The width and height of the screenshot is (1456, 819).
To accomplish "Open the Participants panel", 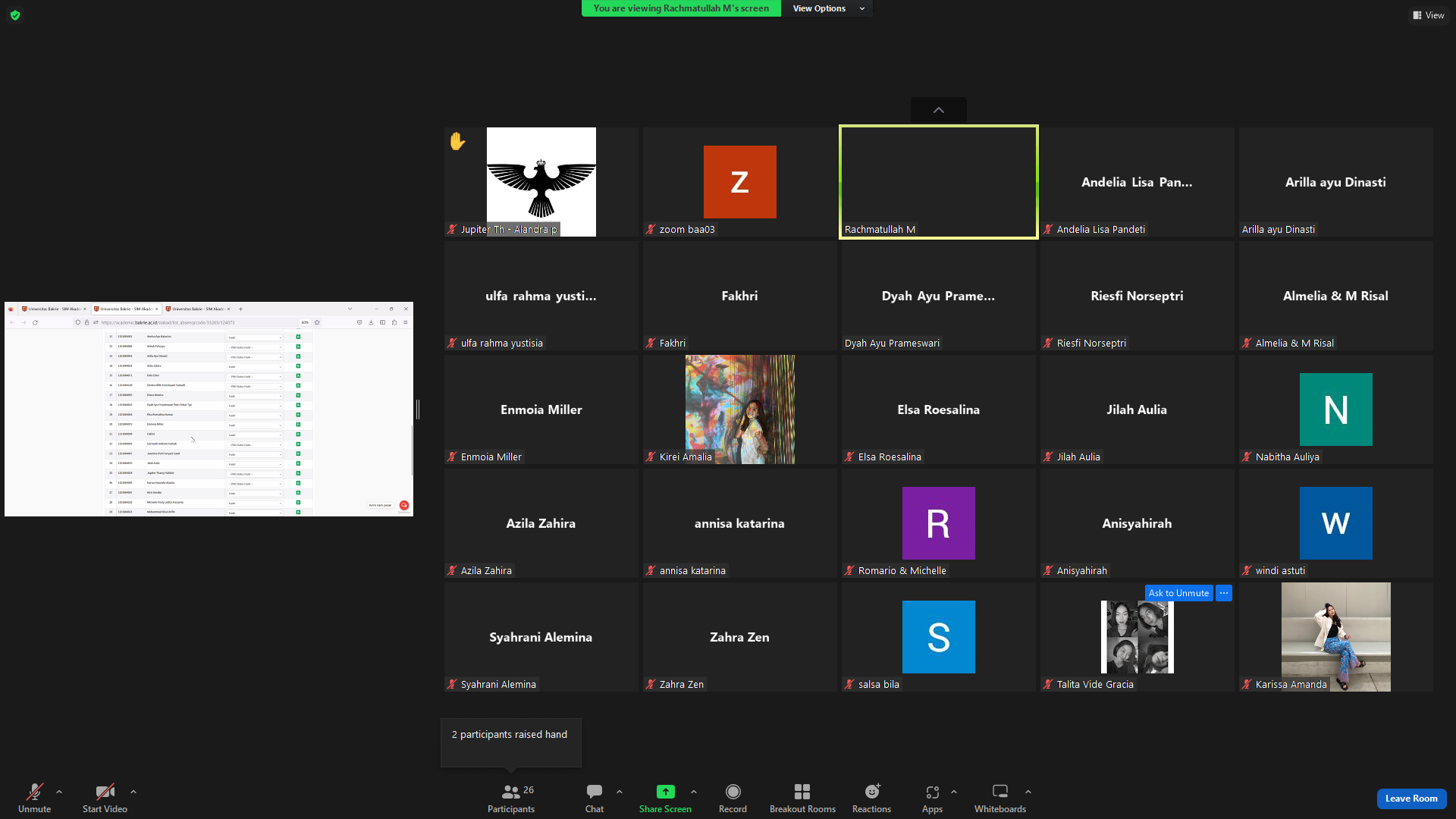I will (511, 799).
